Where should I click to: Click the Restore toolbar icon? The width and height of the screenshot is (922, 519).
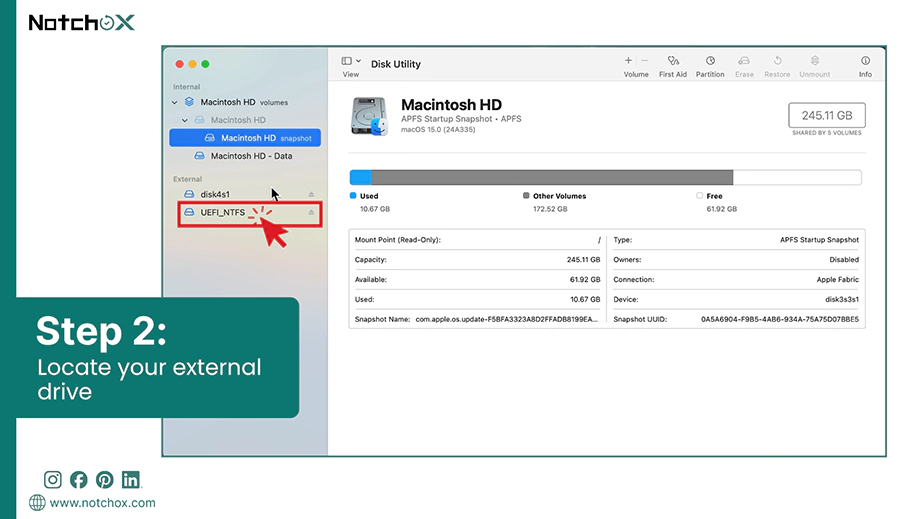(777, 61)
